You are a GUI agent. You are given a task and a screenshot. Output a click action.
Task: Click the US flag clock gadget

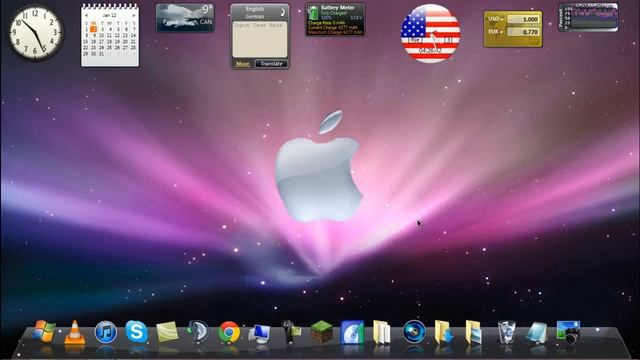coord(430,33)
